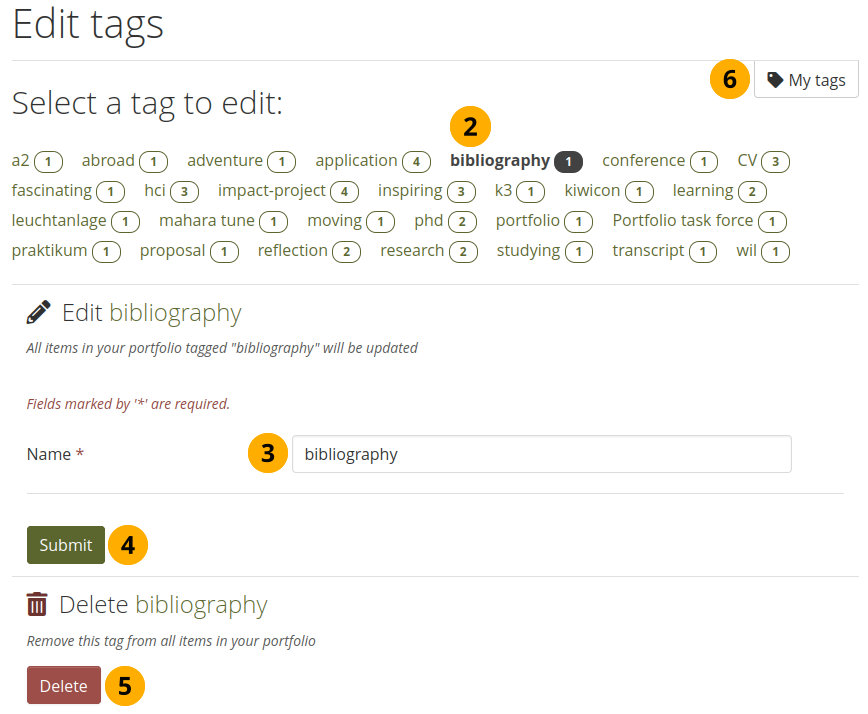Image resolution: width=868 pixels, height=714 pixels.
Task: Edit the mahara tune tag
Action: point(207,220)
